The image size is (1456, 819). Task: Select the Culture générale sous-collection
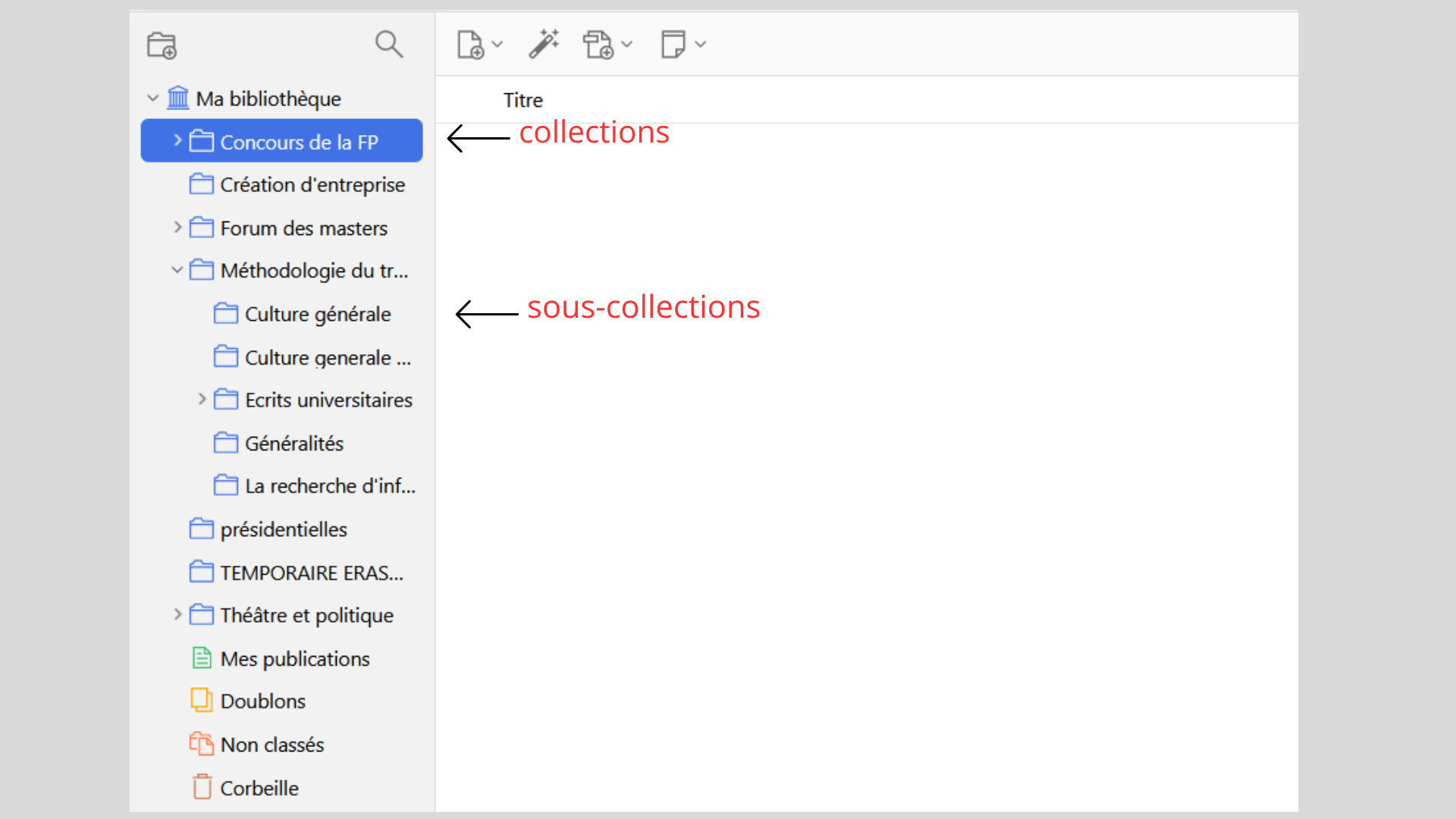[x=318, y=313]
